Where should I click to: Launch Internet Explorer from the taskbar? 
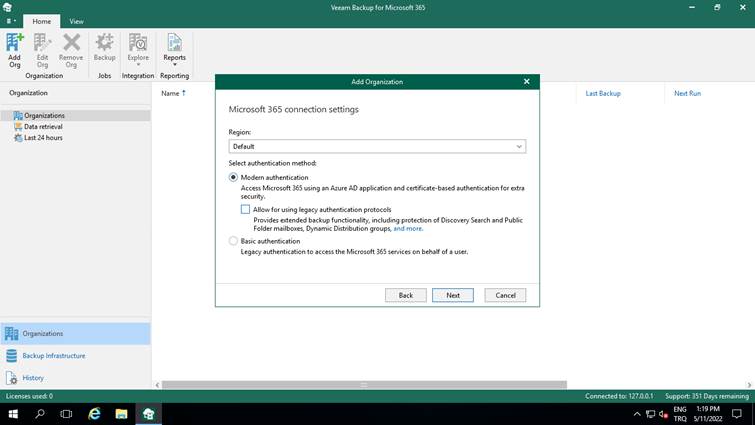(x=95, y=413)
